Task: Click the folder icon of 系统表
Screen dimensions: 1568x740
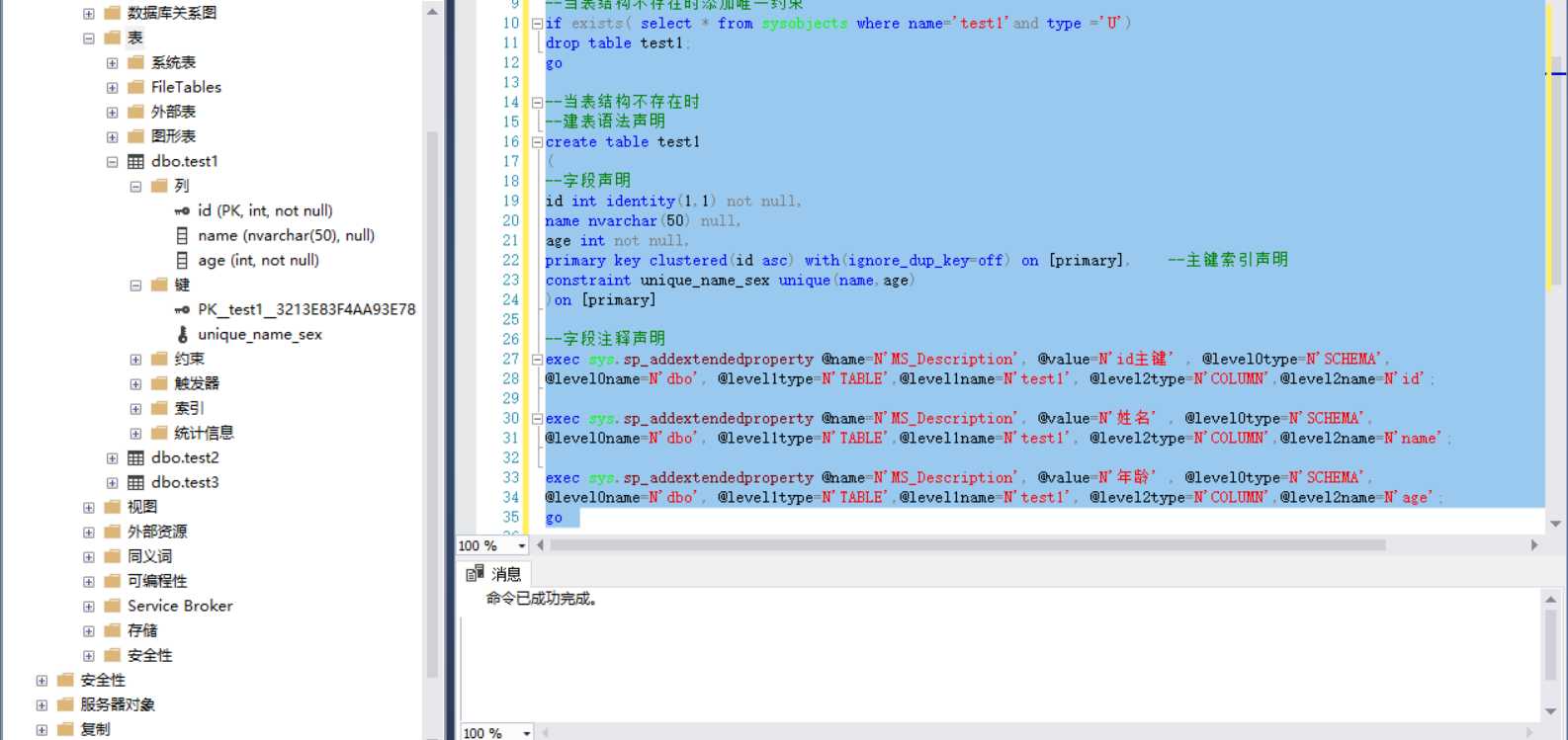Action: coord(136,62)
